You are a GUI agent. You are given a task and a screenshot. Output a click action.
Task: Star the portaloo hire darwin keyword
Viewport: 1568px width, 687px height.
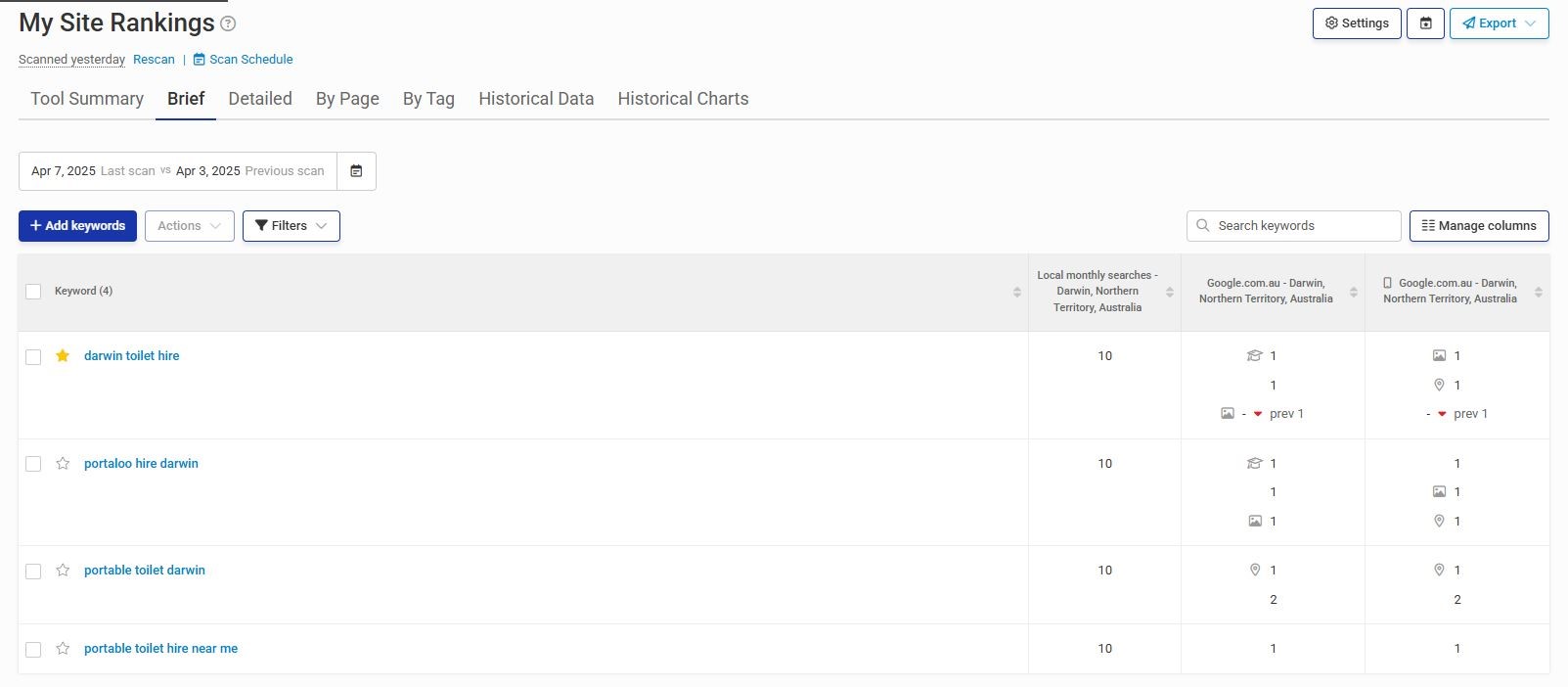63,464
